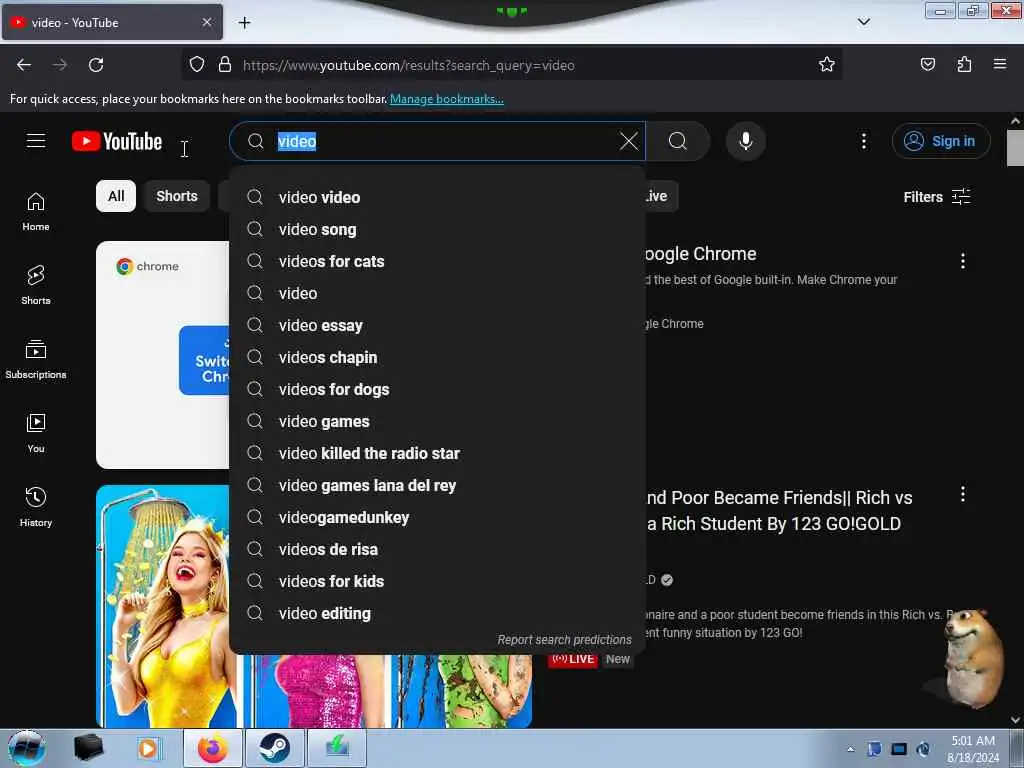Open options menu for Rich vs Poor video
Viewport: 1024px width, 768px height.
(962, 494)
